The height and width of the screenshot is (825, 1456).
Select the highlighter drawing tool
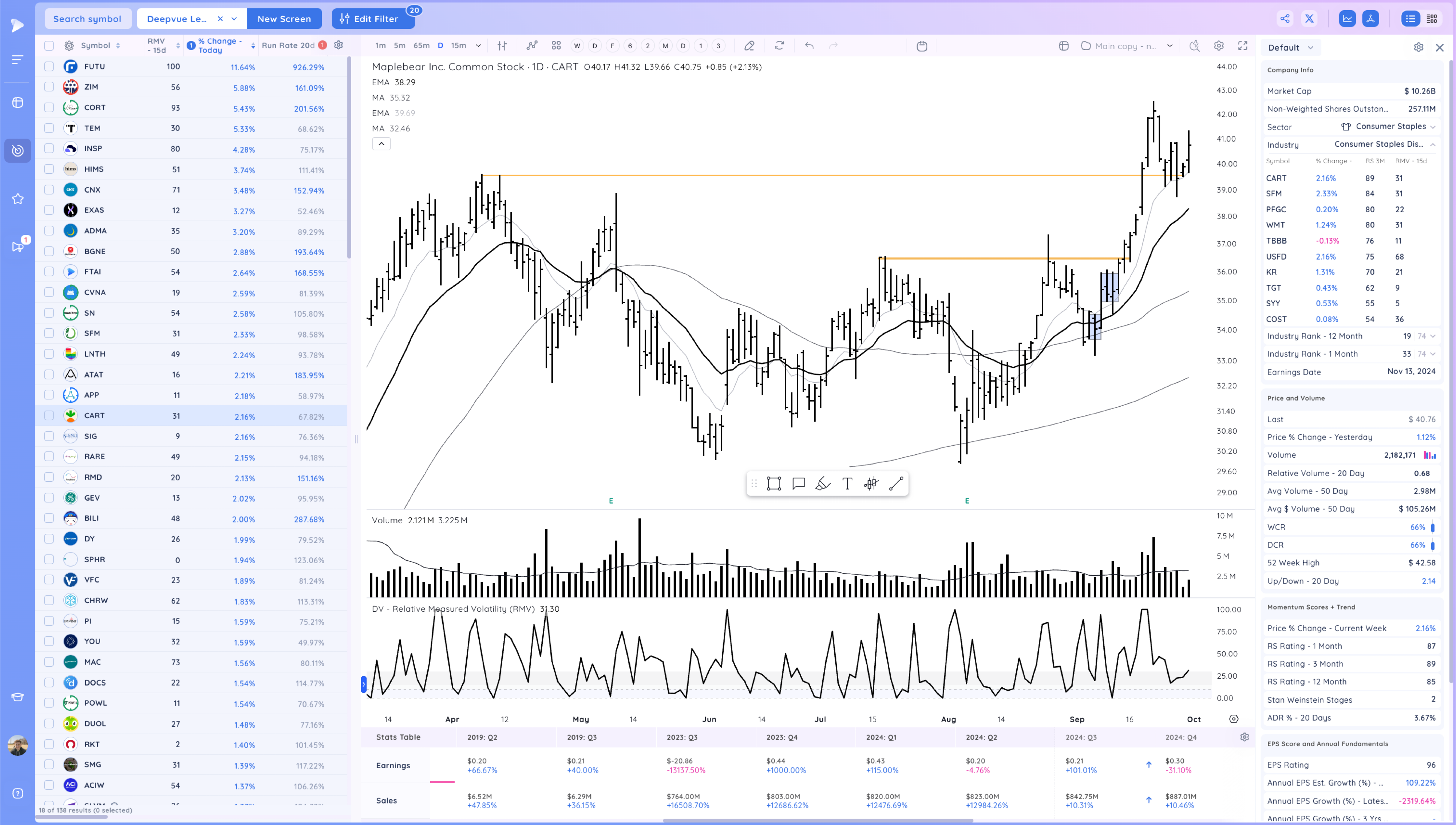823,483
